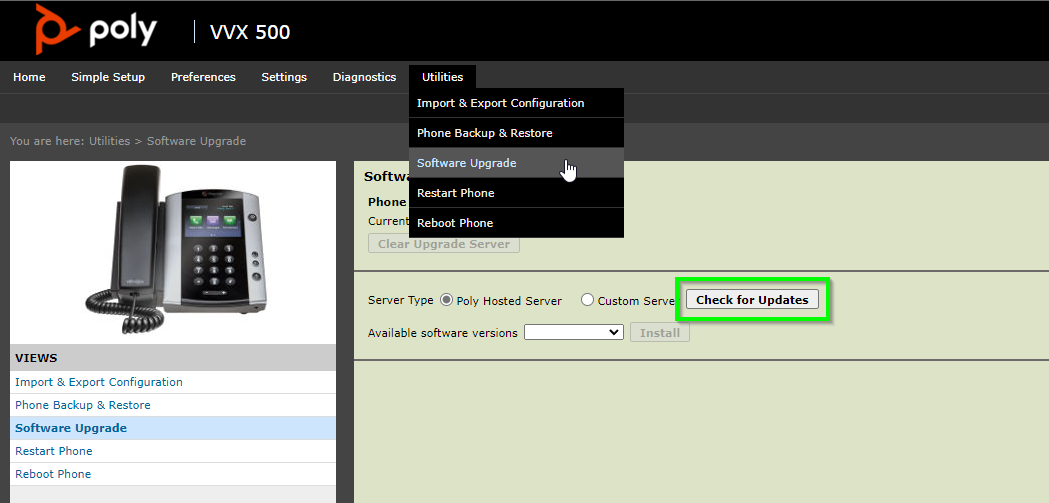
Task: Choose Phone Backup & Restore in dropdown menu
Action: click(516, 133)
